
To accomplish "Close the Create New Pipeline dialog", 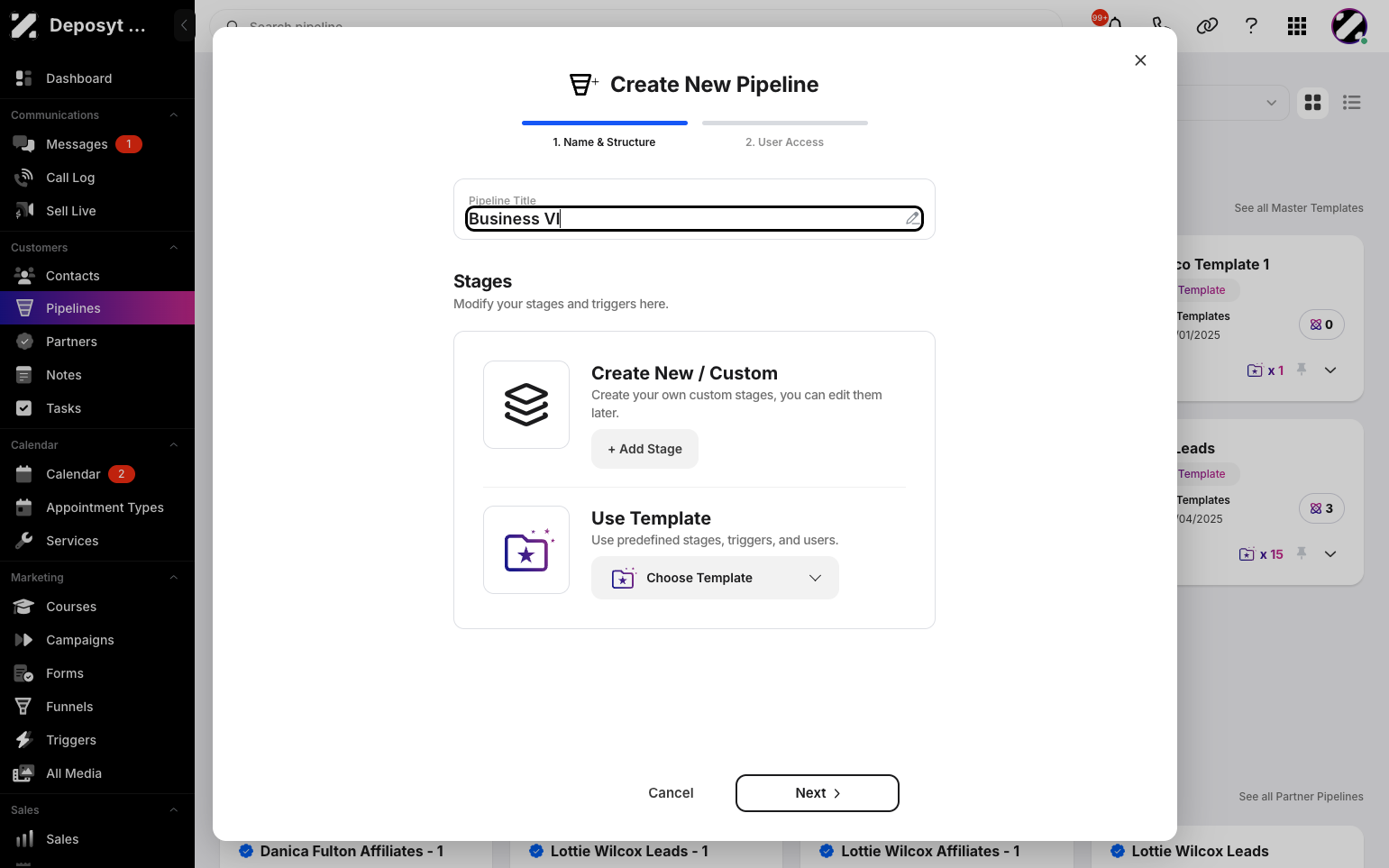I will click(1140, 60).
